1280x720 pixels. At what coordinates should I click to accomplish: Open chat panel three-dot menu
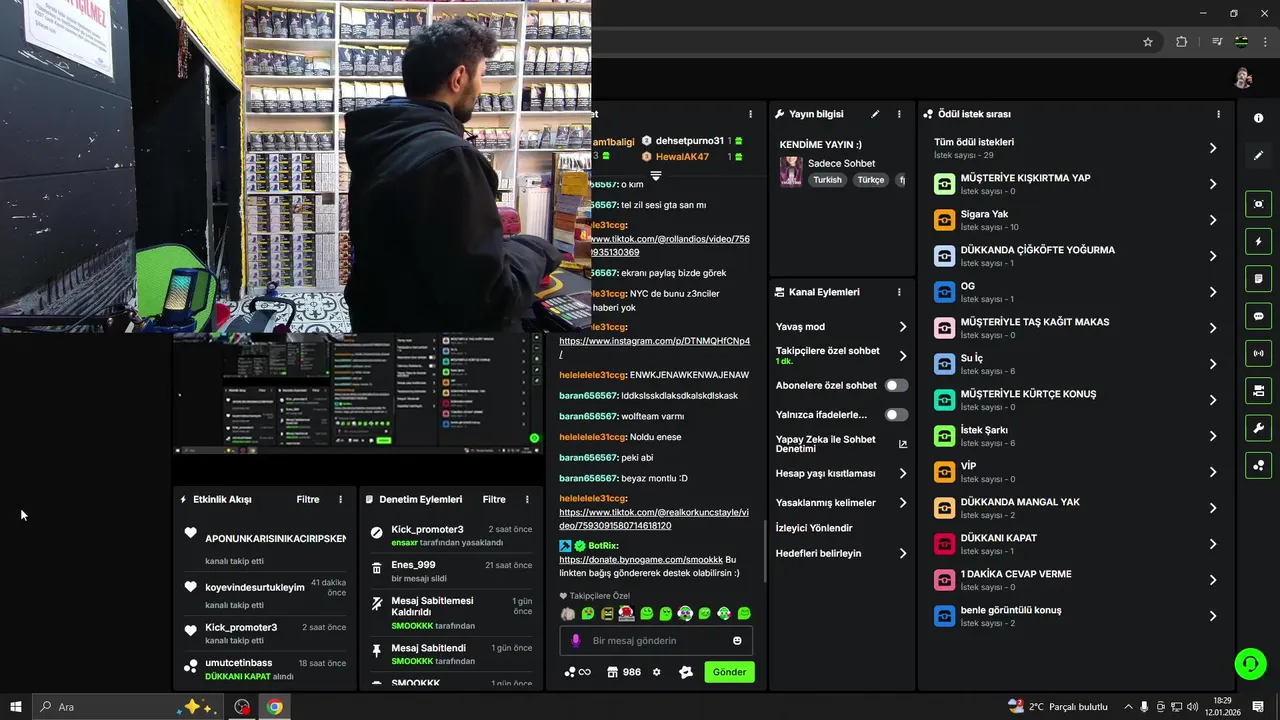tap(750, 114)
